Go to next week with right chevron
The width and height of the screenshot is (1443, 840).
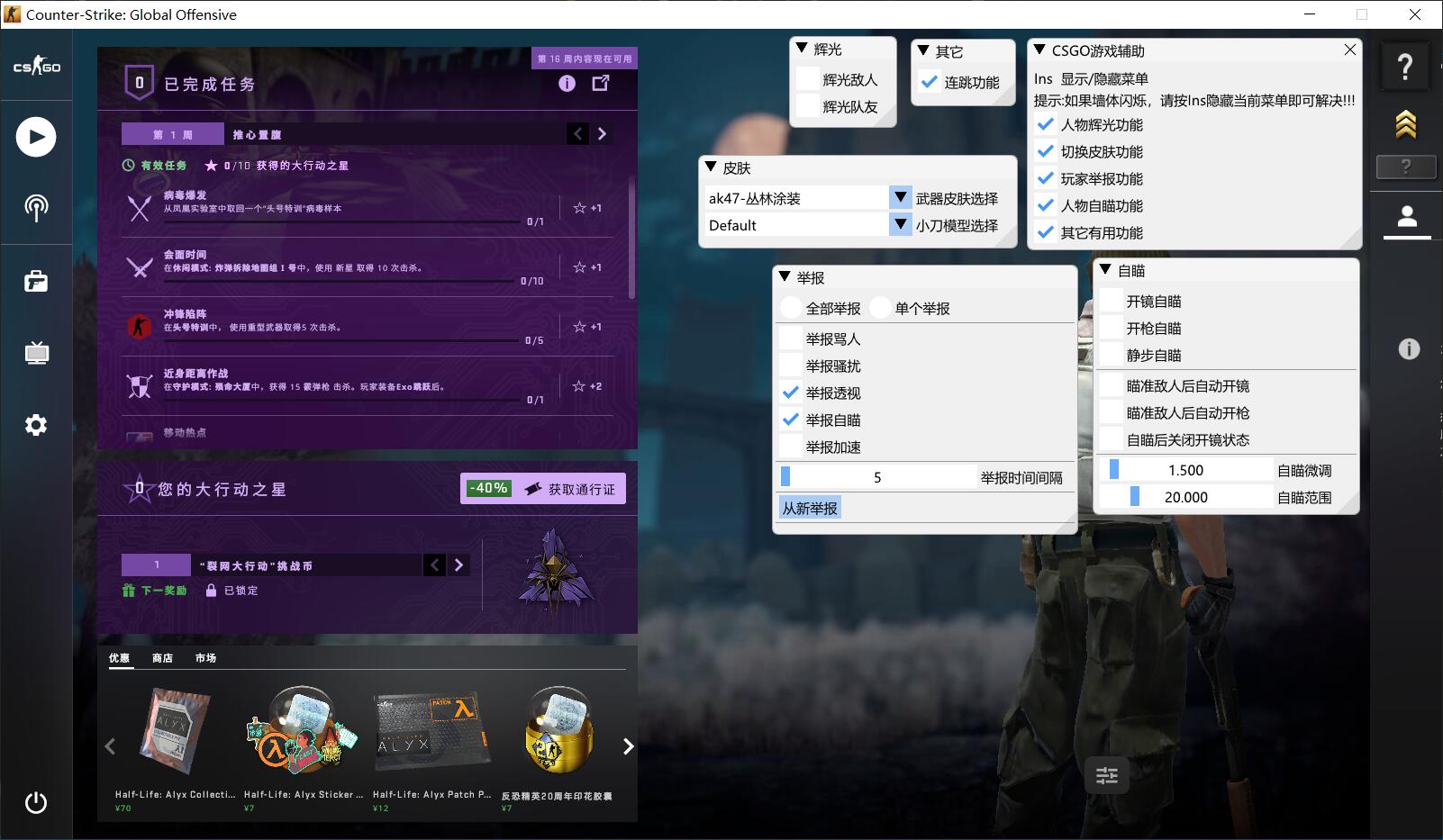coord(602,134)
